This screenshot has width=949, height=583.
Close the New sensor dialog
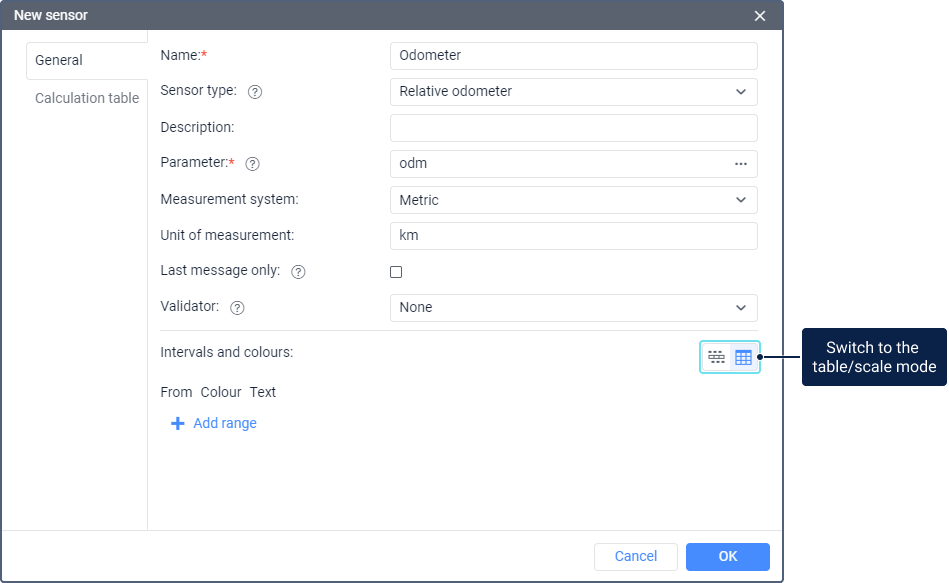pyautogui.click(x=760, y=16)
